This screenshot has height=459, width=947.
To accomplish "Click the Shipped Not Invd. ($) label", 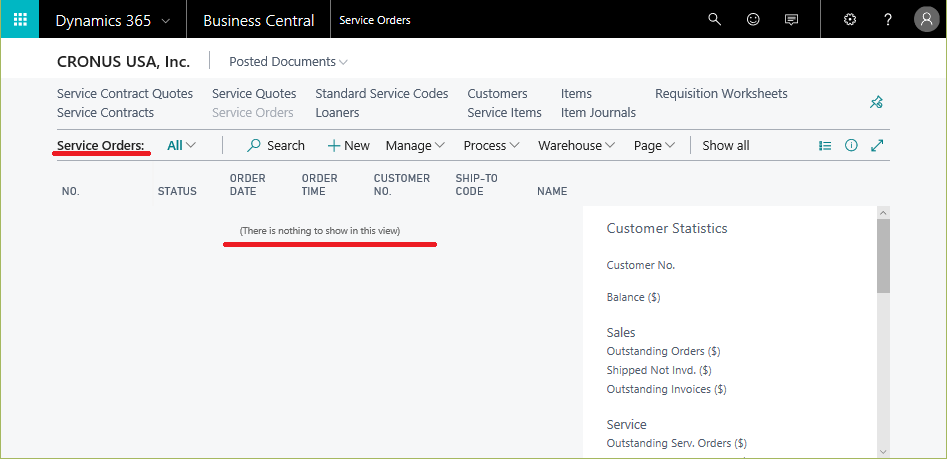I will [659, 370].
